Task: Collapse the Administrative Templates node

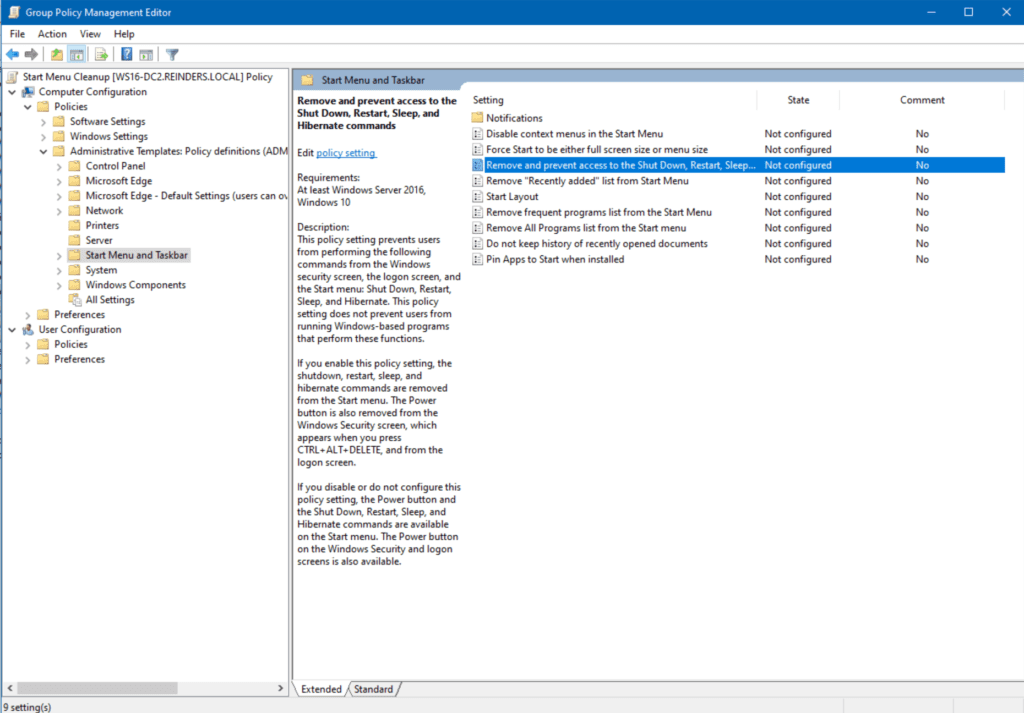Action: [43, 151]
